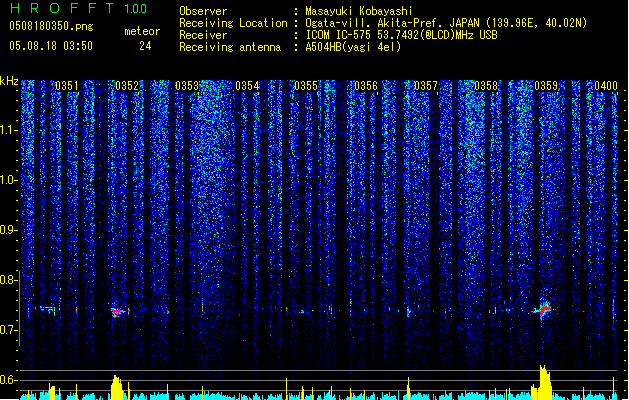Viewport: 629px width, 400px height.
Task: Click the date stamp 05.08.18 03:50
Action: point(51,46)
